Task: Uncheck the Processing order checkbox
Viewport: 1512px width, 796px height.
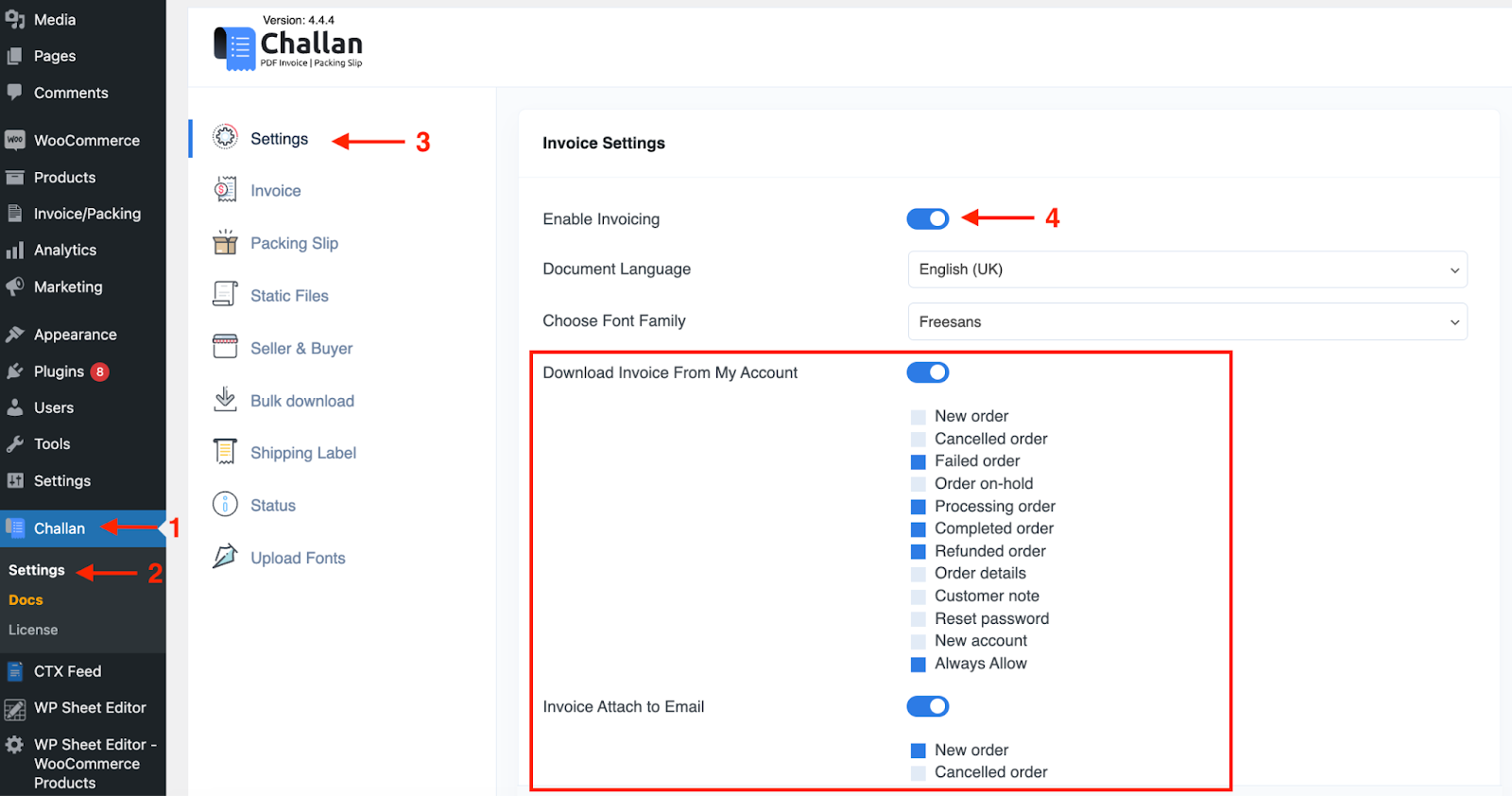Action: 918,507
